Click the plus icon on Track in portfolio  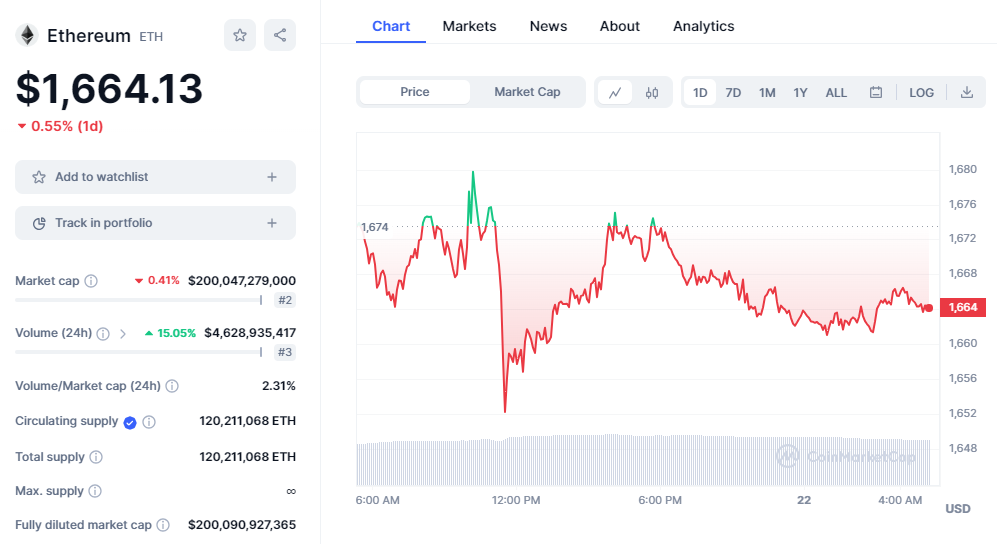pos(272,223)
